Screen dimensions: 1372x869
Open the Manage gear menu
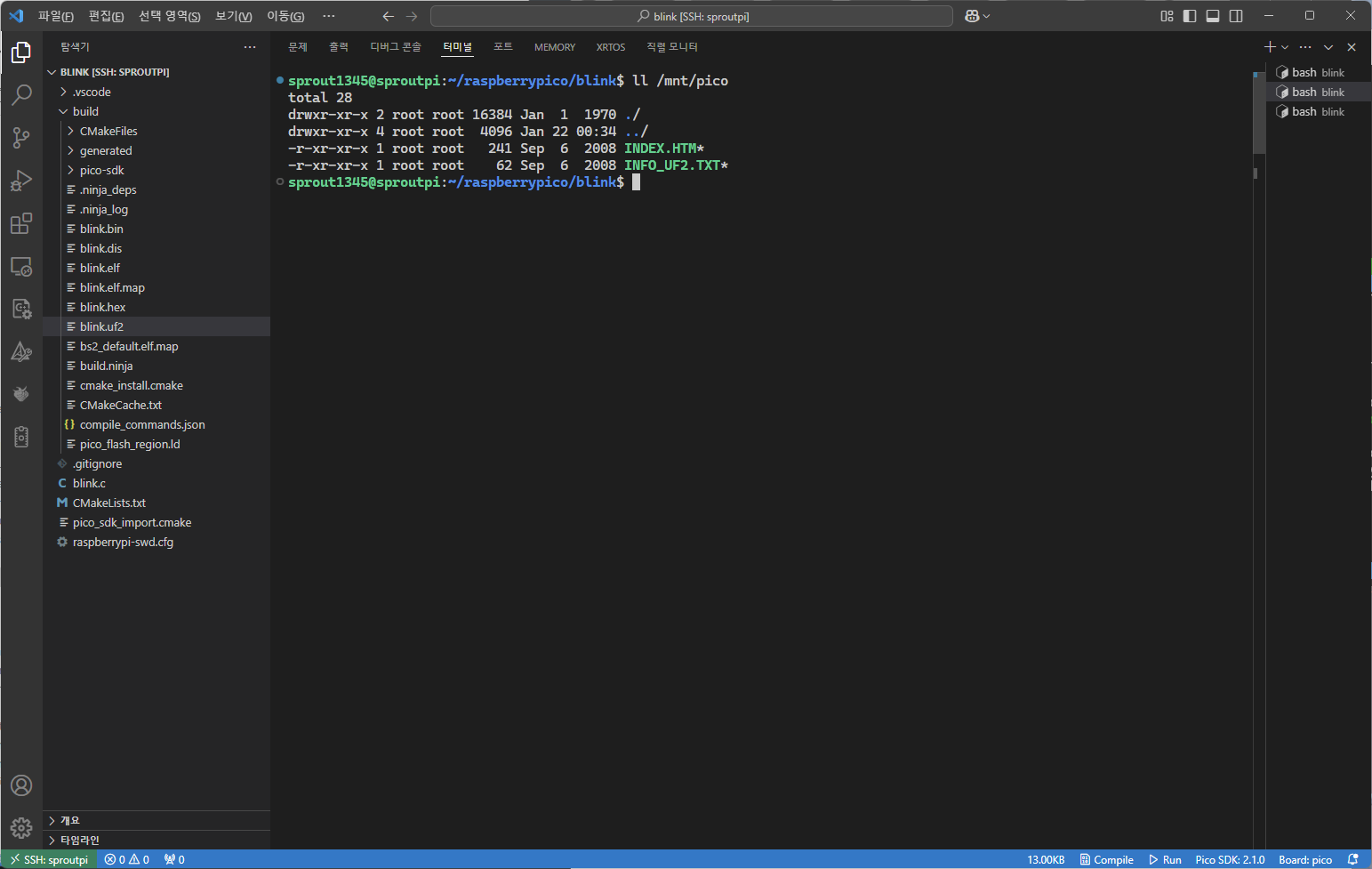click(x=21, y=828)
